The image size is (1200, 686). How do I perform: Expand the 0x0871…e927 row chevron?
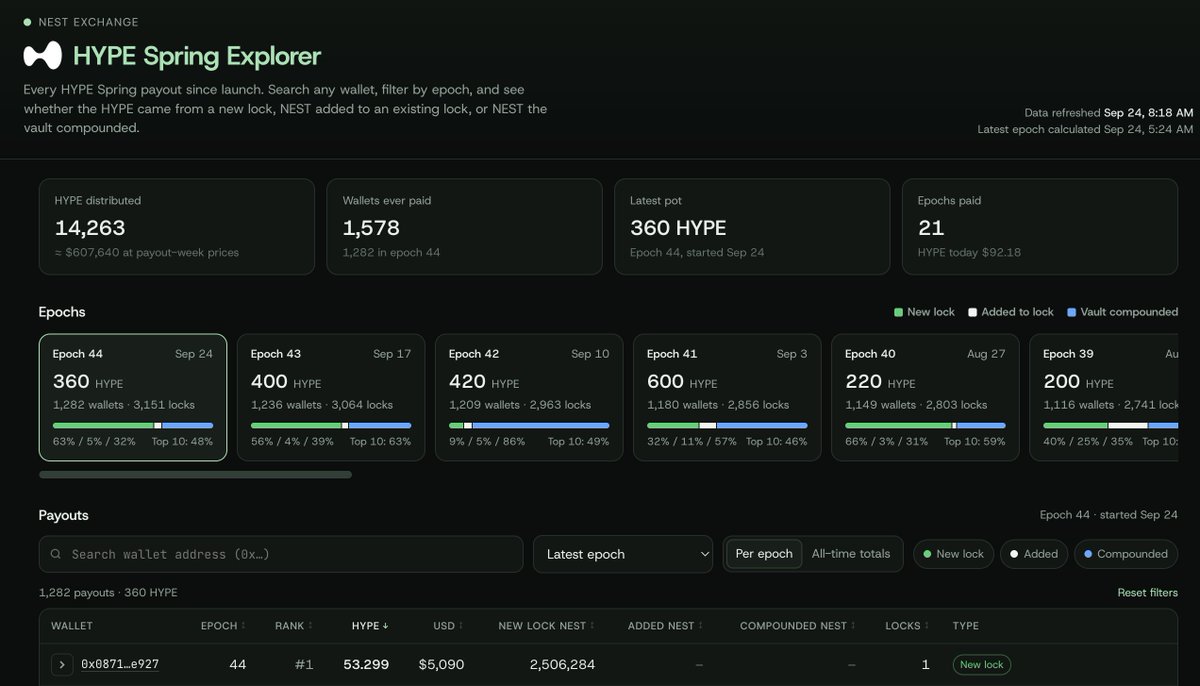tap(62, 664)
